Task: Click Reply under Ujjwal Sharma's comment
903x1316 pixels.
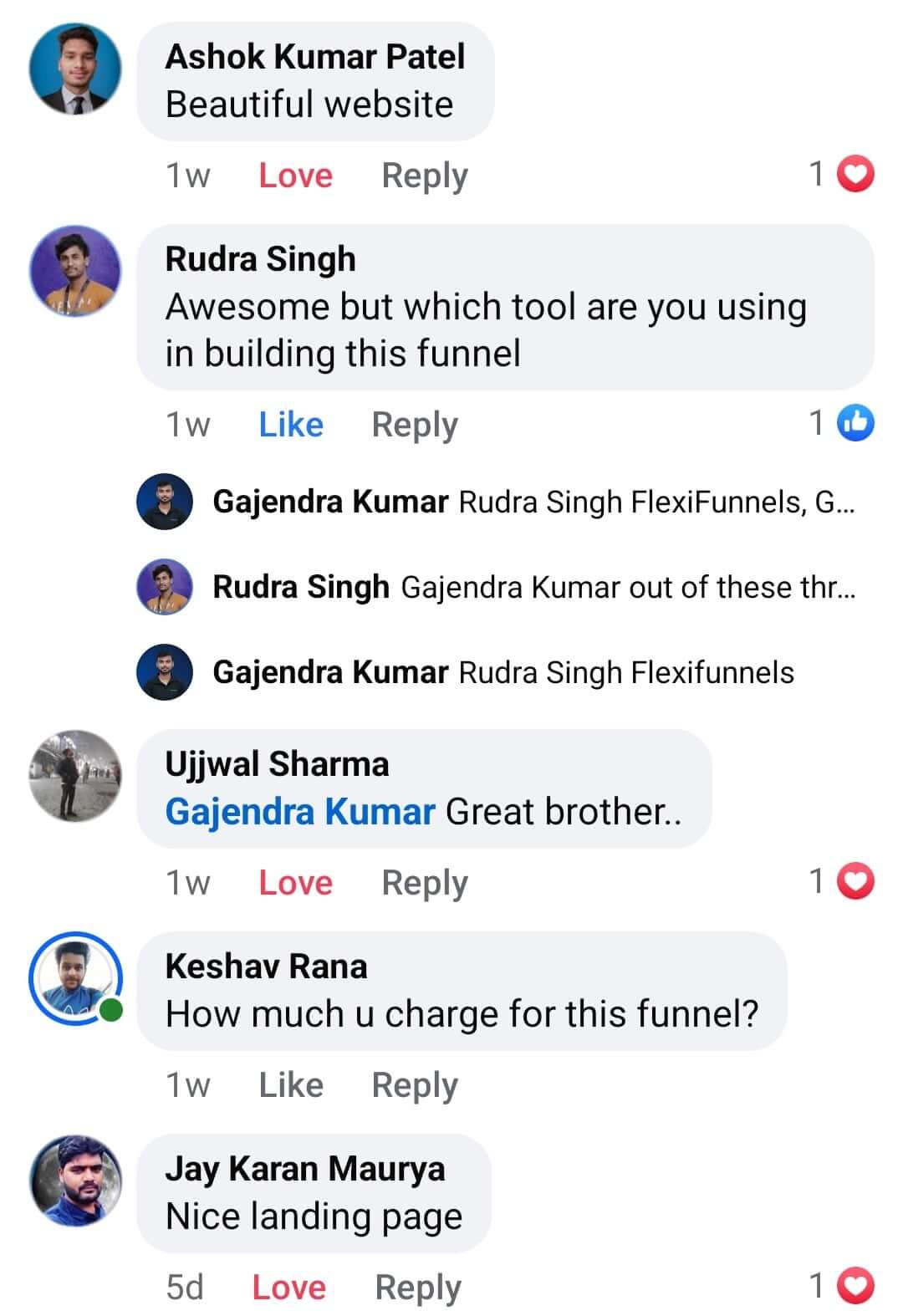Action: (423, 881)
